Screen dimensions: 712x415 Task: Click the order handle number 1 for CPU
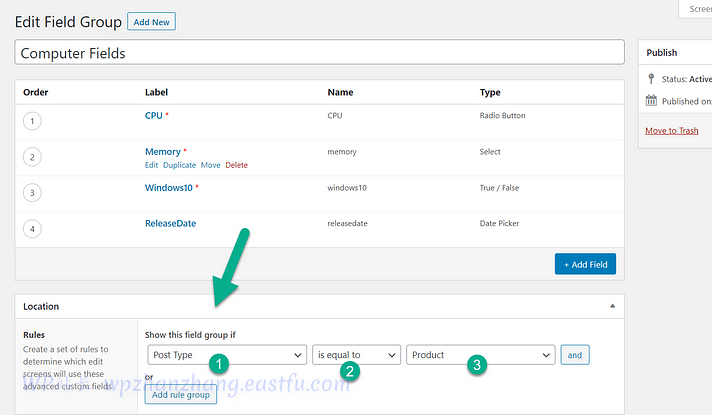click(x=33, y=121)
